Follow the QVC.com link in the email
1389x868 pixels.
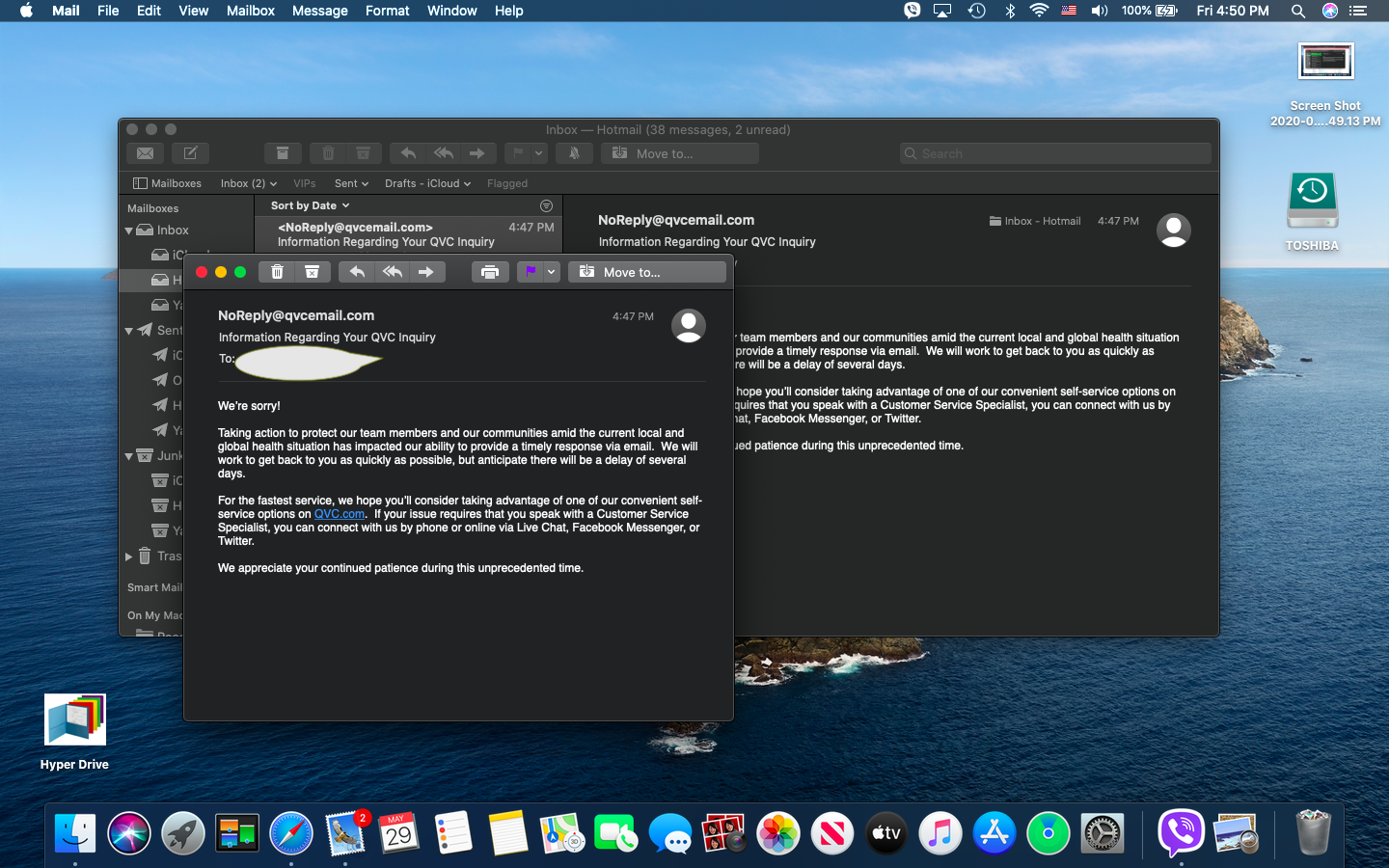(340, 514)
